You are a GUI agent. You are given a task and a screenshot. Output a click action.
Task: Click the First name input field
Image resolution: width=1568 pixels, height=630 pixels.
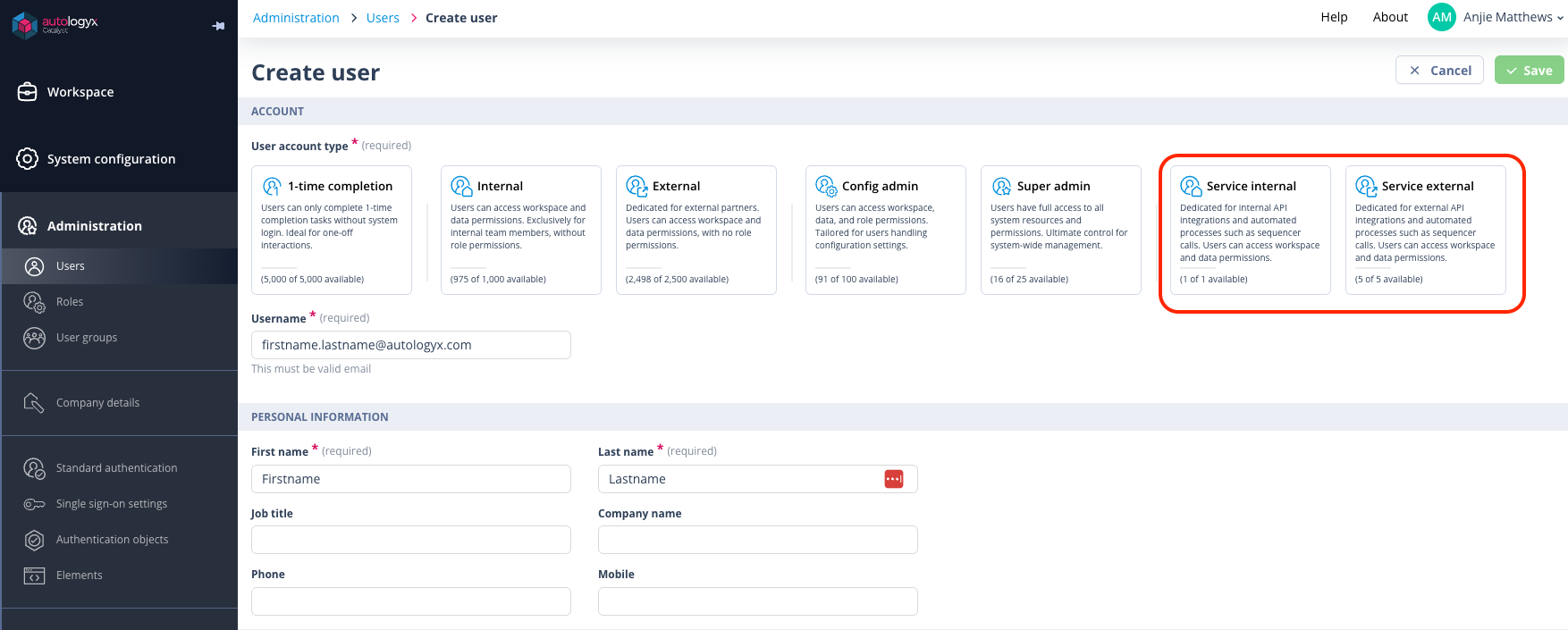click(411, 479)
